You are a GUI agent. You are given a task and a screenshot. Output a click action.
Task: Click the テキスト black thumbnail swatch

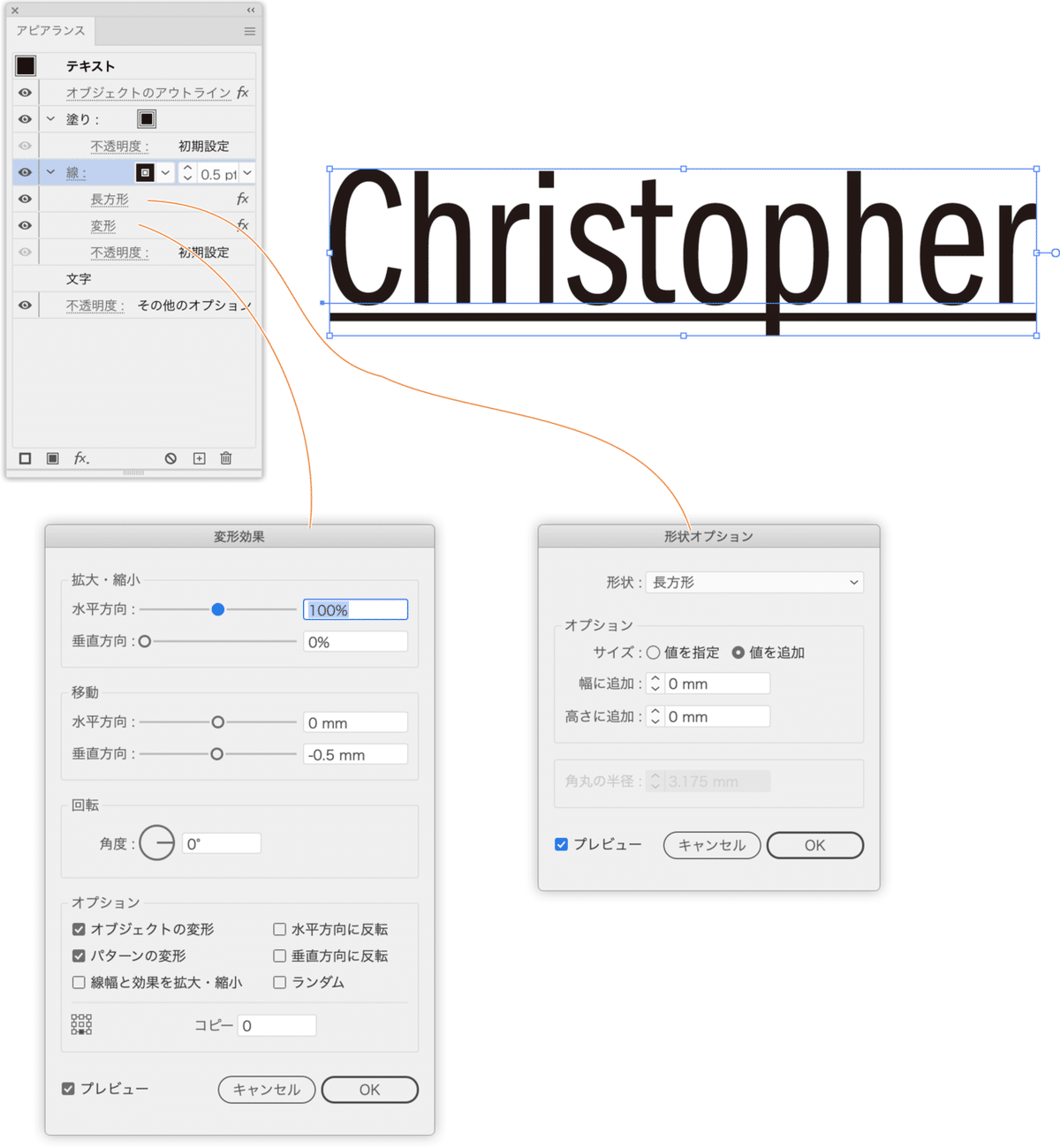coord(26,65)
